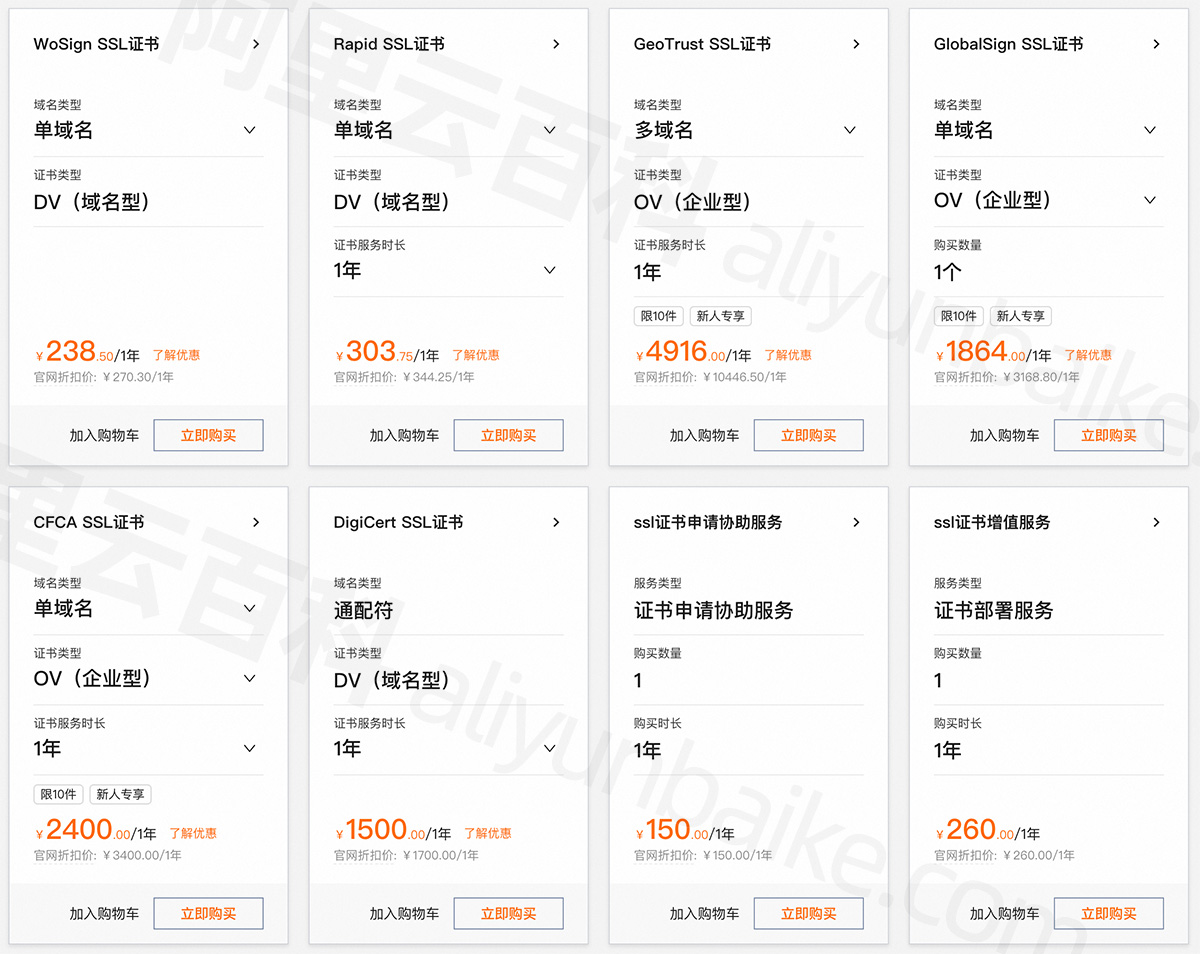
Task: Click 限10件 tag on GeoTrust card
Action: point(658,316)
